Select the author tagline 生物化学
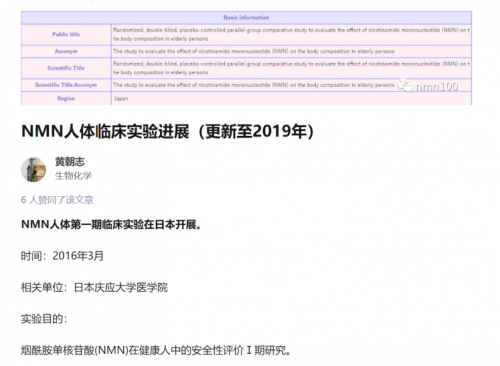Screen dimensions: 500x366 pos(73,176)
